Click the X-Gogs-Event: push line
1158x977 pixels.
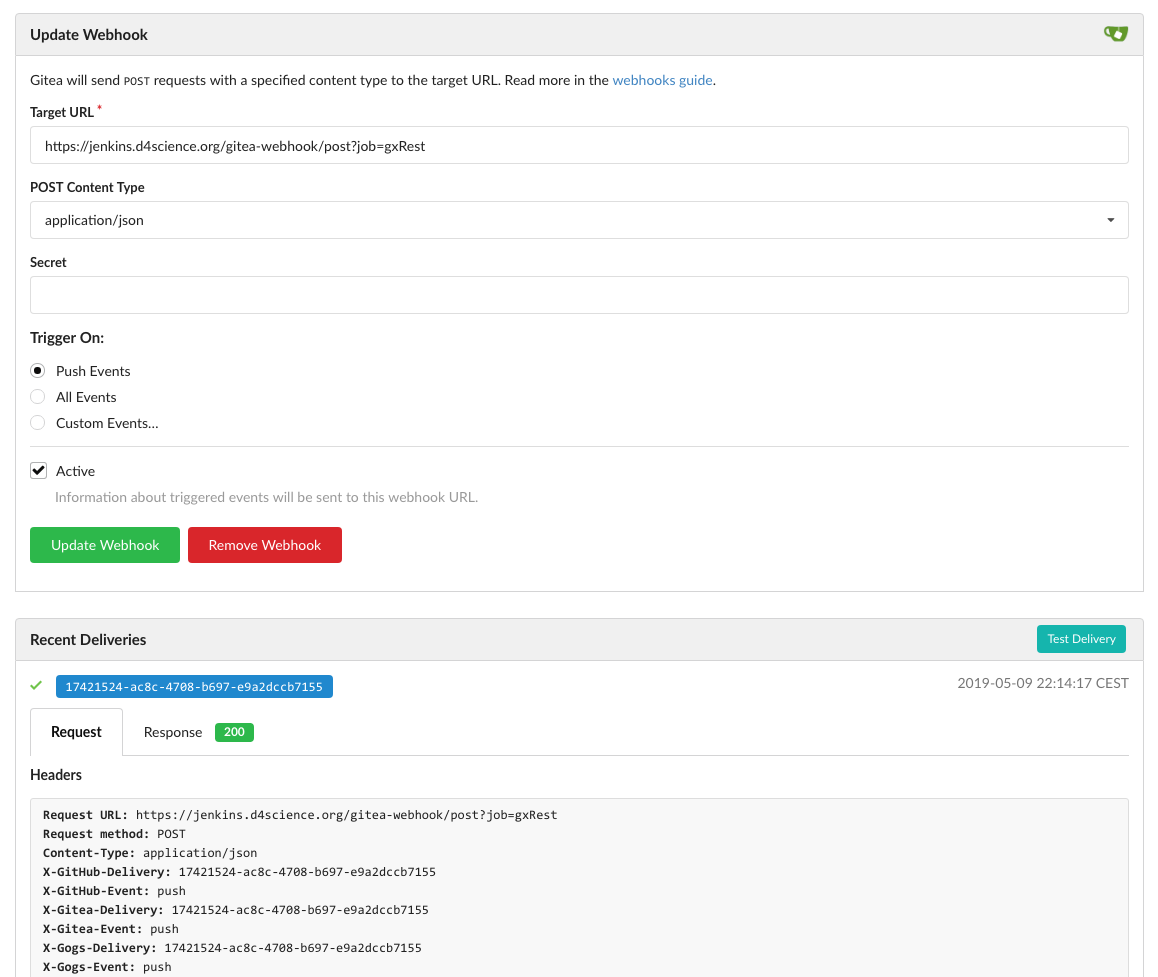point(107,967)
